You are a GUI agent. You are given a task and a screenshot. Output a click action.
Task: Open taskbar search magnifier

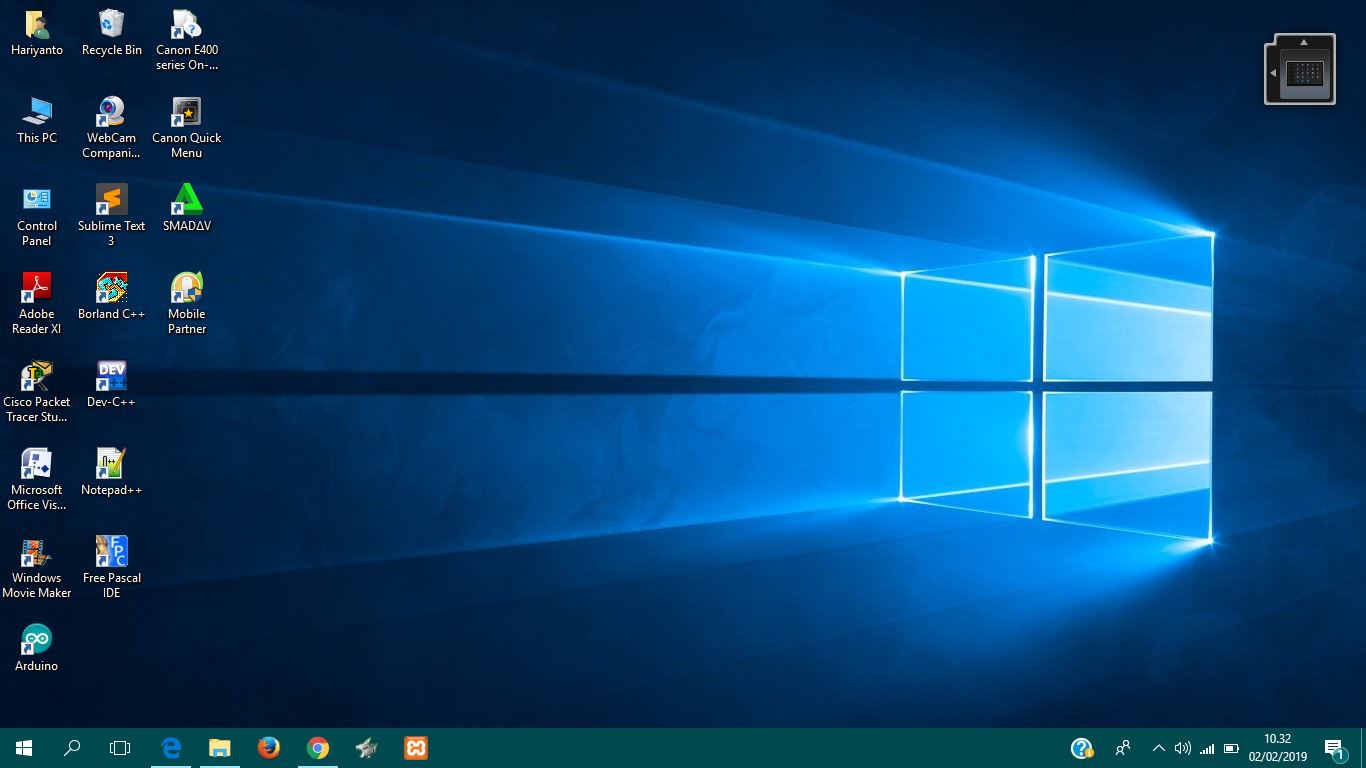tap(72, 748)
